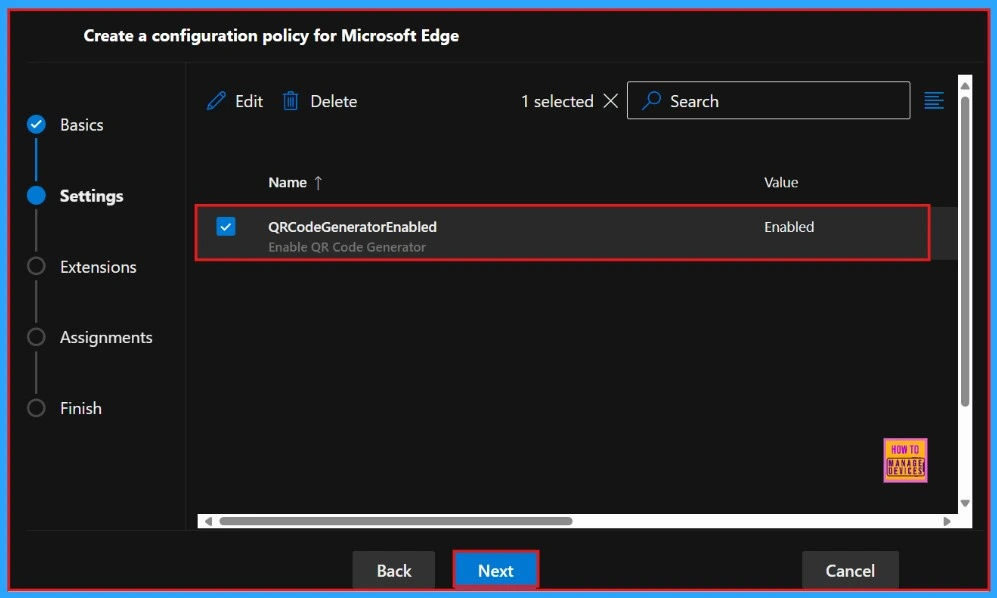Click the Extensions step circle indicator

pos(36,266)
